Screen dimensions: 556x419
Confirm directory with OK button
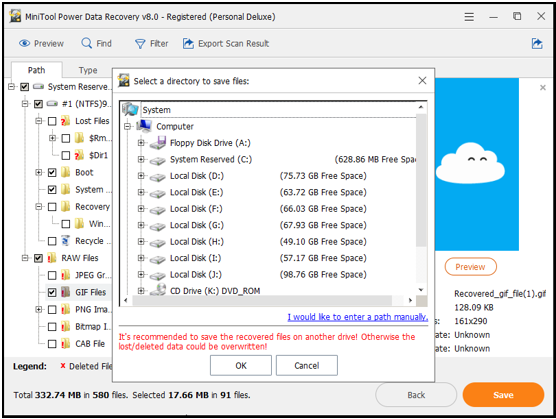tap(241, 365)
